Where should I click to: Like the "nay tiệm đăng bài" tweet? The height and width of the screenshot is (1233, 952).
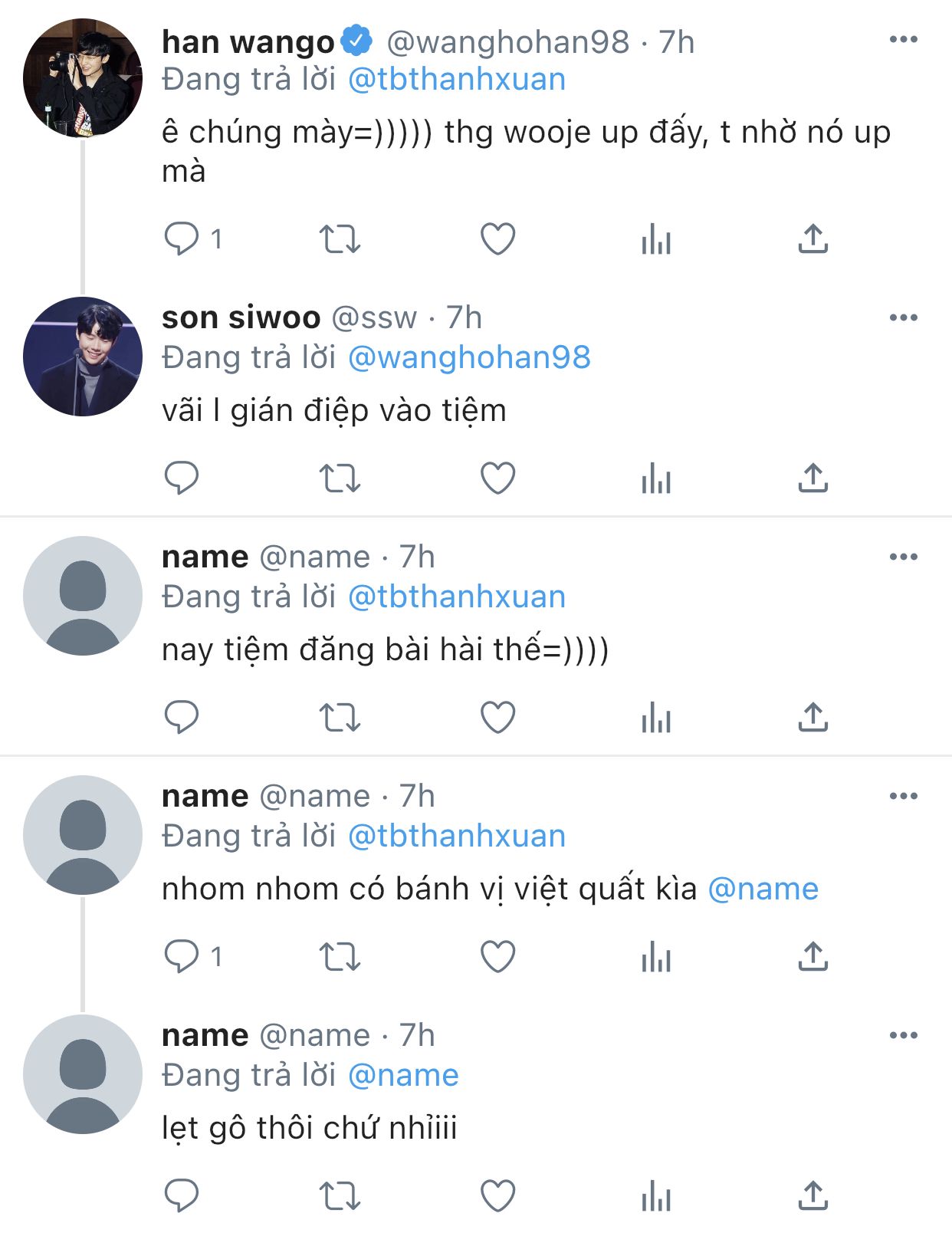(x=497, y=718)
